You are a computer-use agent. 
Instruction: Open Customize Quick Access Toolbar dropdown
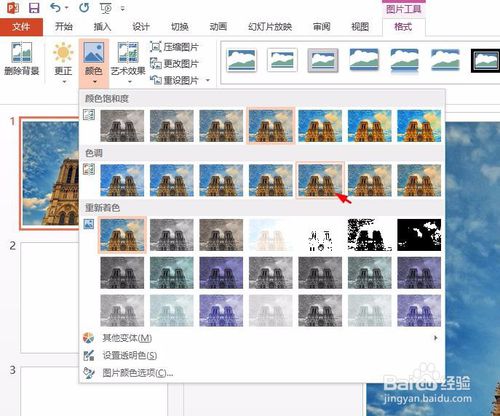[x=123, y=8]
